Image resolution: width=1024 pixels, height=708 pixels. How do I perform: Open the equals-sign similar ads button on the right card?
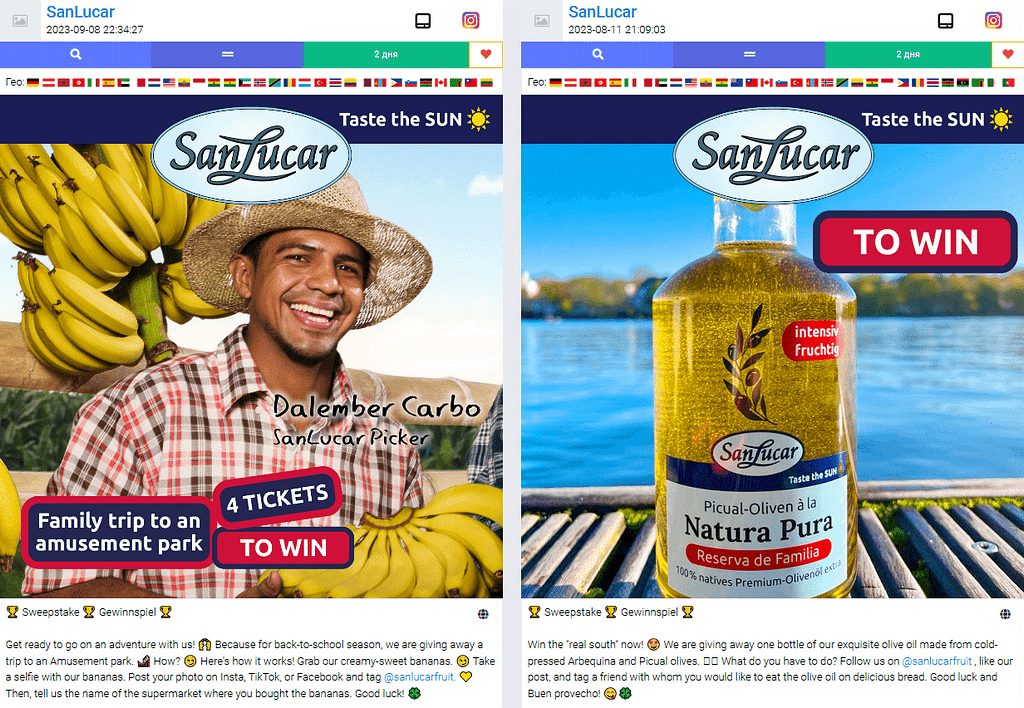tap(749, 54)
